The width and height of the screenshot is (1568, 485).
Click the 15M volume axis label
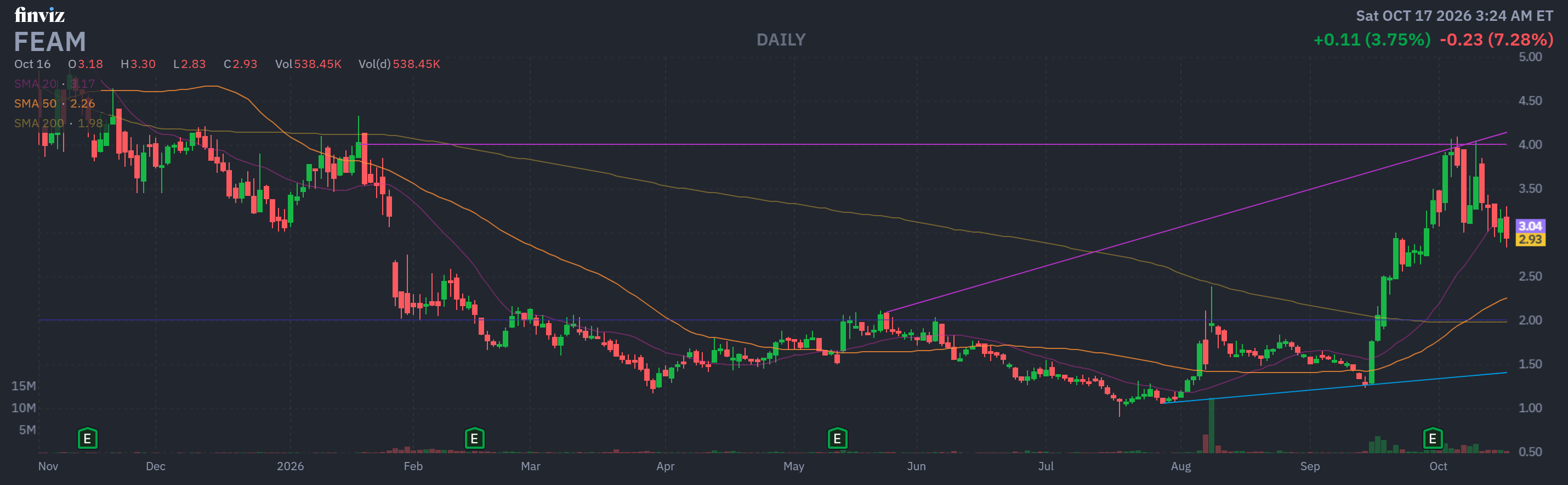(24, 386)
